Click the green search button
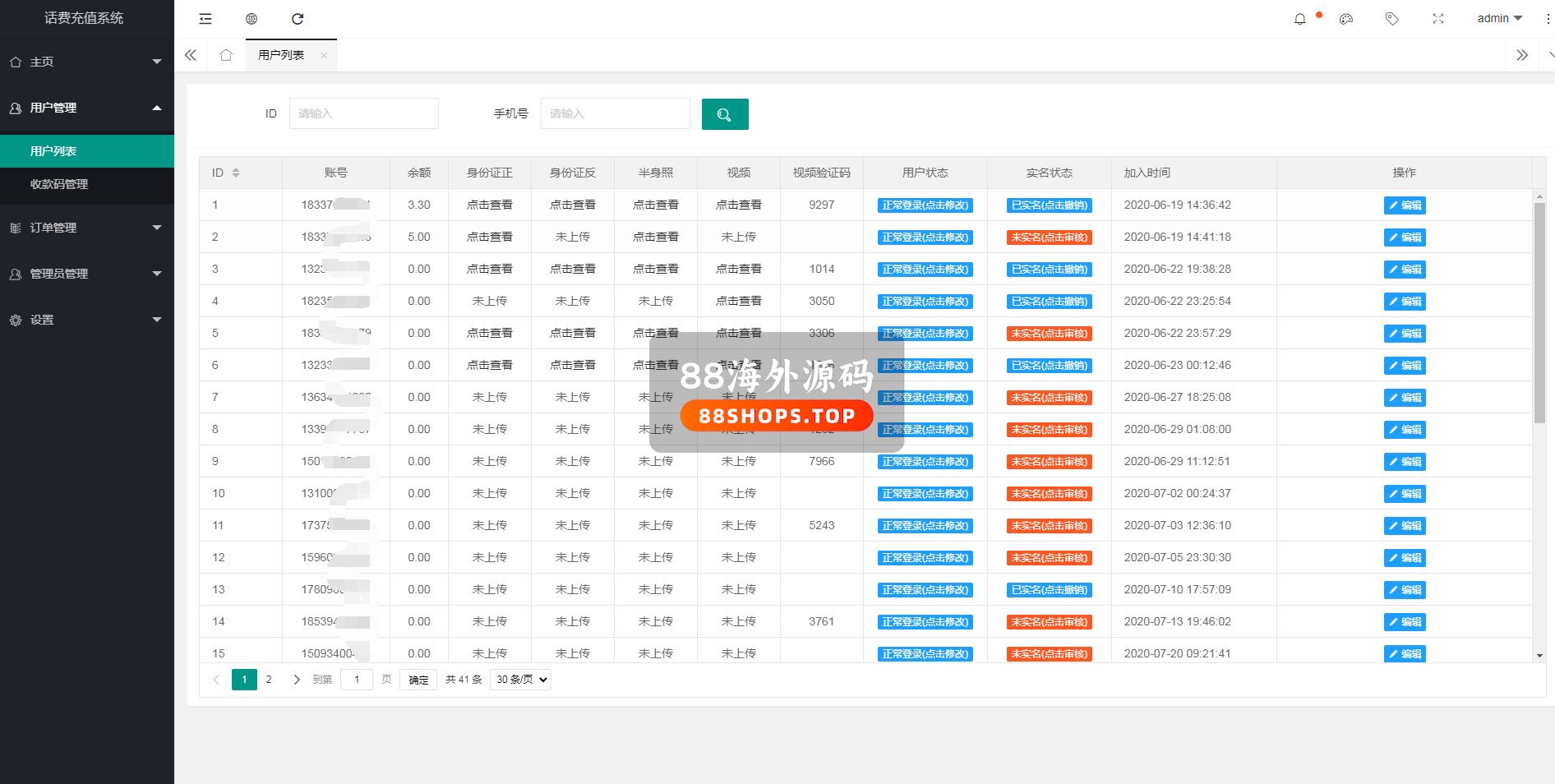Viewport: 1555px width, 784px height. tap(724, 114)
